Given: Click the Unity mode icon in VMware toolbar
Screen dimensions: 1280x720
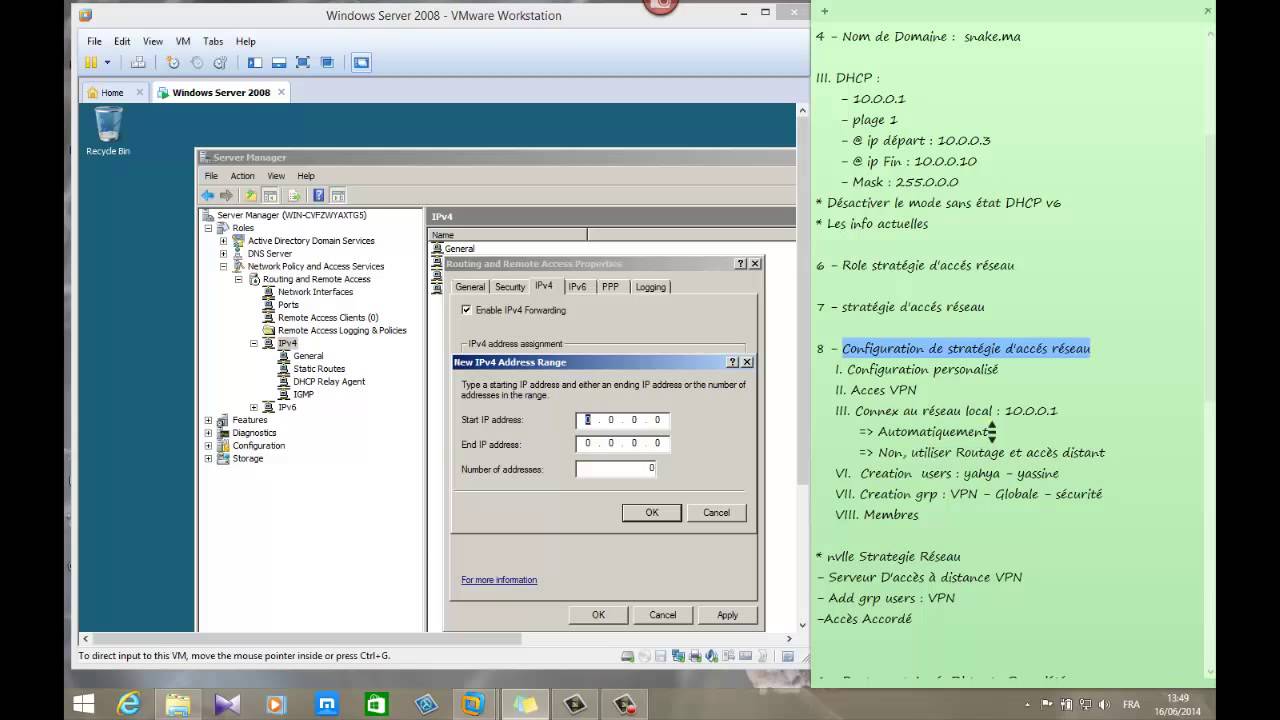Looking at the screenshot, I should click(327, 62).
